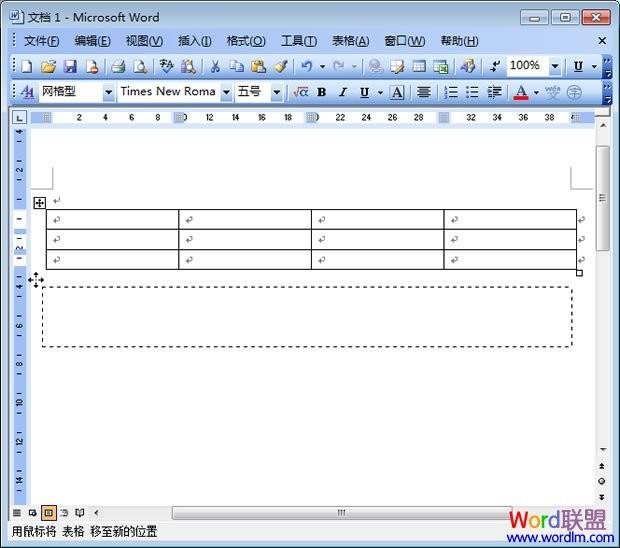Open the Times New Roman font dropdown
Screen dimensions: 620x548
coord(226,93)
